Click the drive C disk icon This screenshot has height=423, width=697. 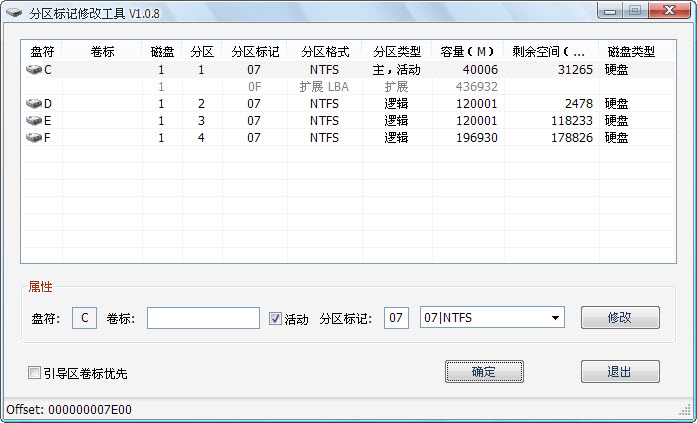tap(34, 70)
